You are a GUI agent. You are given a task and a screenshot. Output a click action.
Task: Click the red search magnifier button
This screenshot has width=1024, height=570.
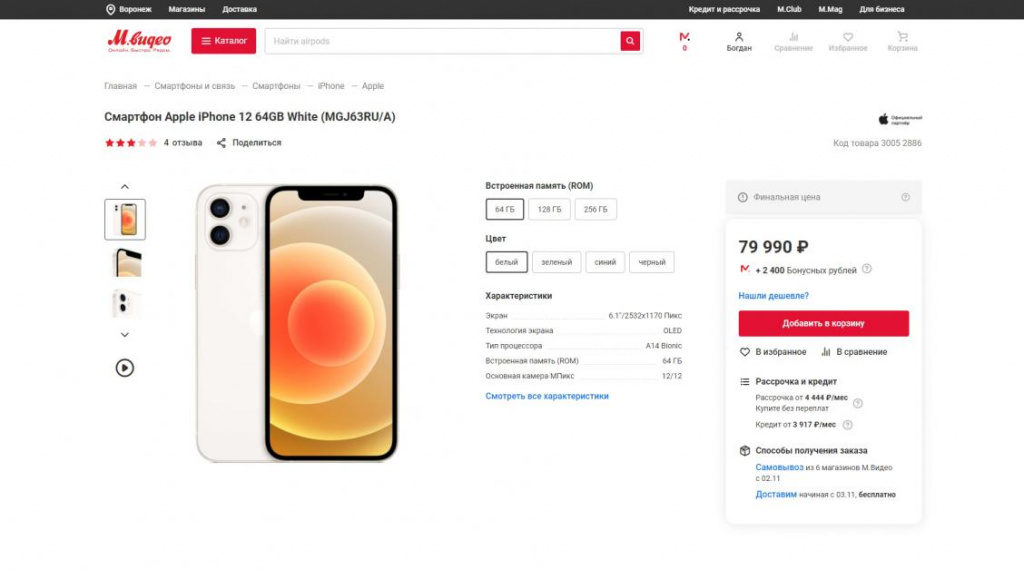pyautogui.click(x=630, y=41)
